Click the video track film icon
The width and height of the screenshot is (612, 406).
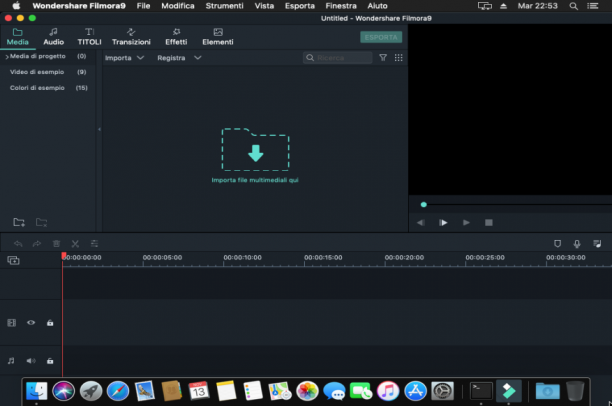click(x=12, y=323)
